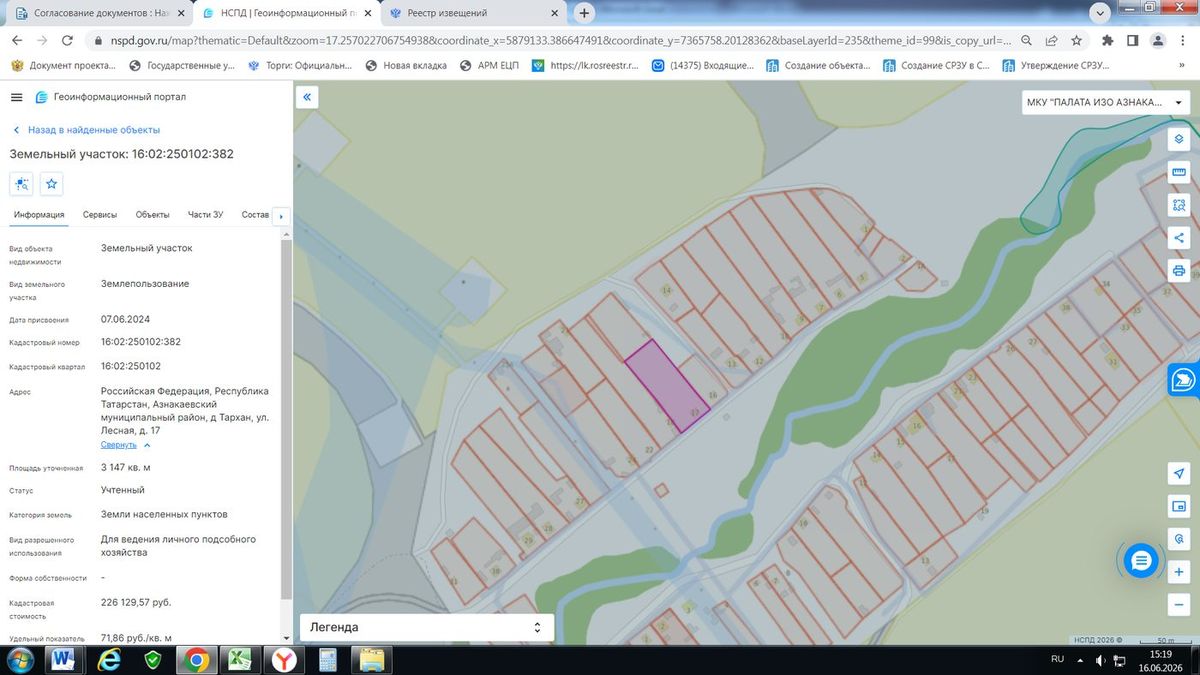Launch Internet Explorer from taskbar
This screenshot has height=675, width=1200.
tap(109, 660)
